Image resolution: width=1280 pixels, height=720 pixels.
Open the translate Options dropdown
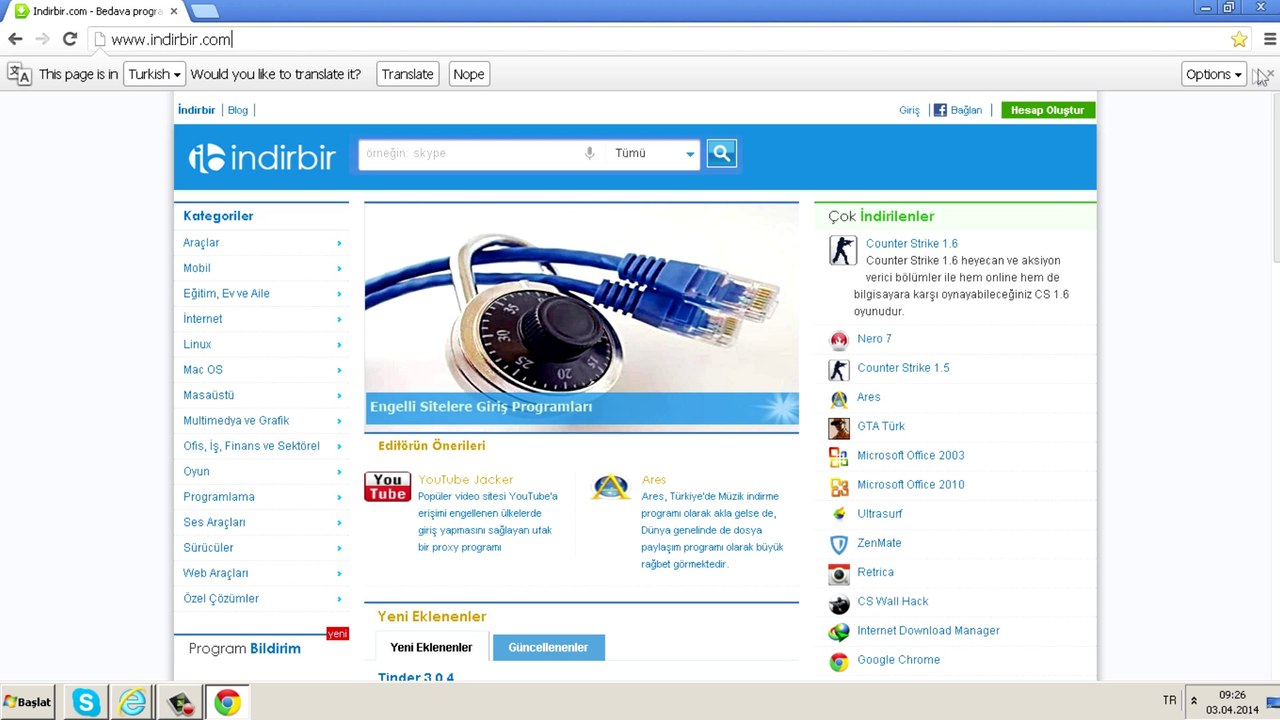(x=1213, y=74)
